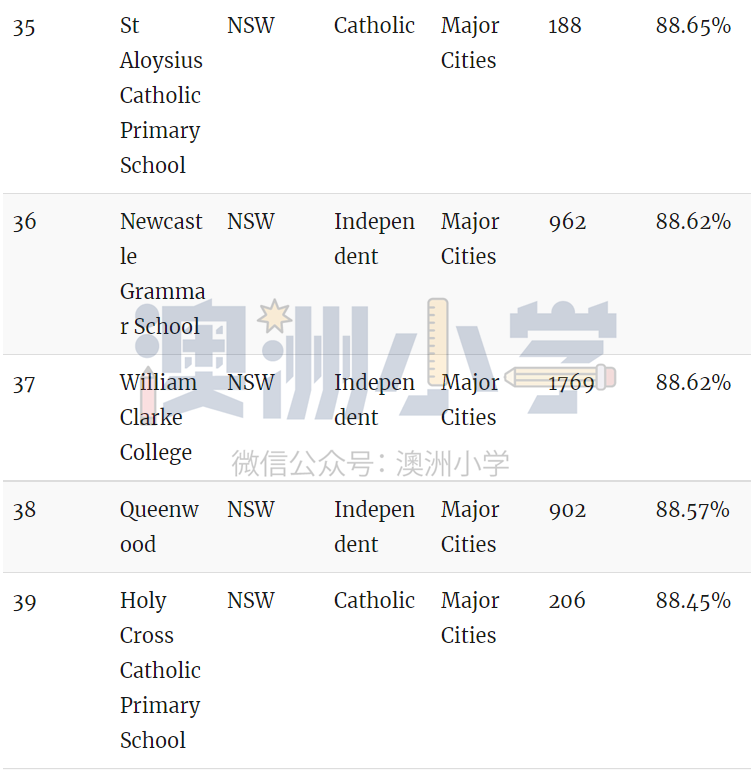The width and height of the screenshot is (751, 770).
Task: Click rank number 37
Action: 24,384
